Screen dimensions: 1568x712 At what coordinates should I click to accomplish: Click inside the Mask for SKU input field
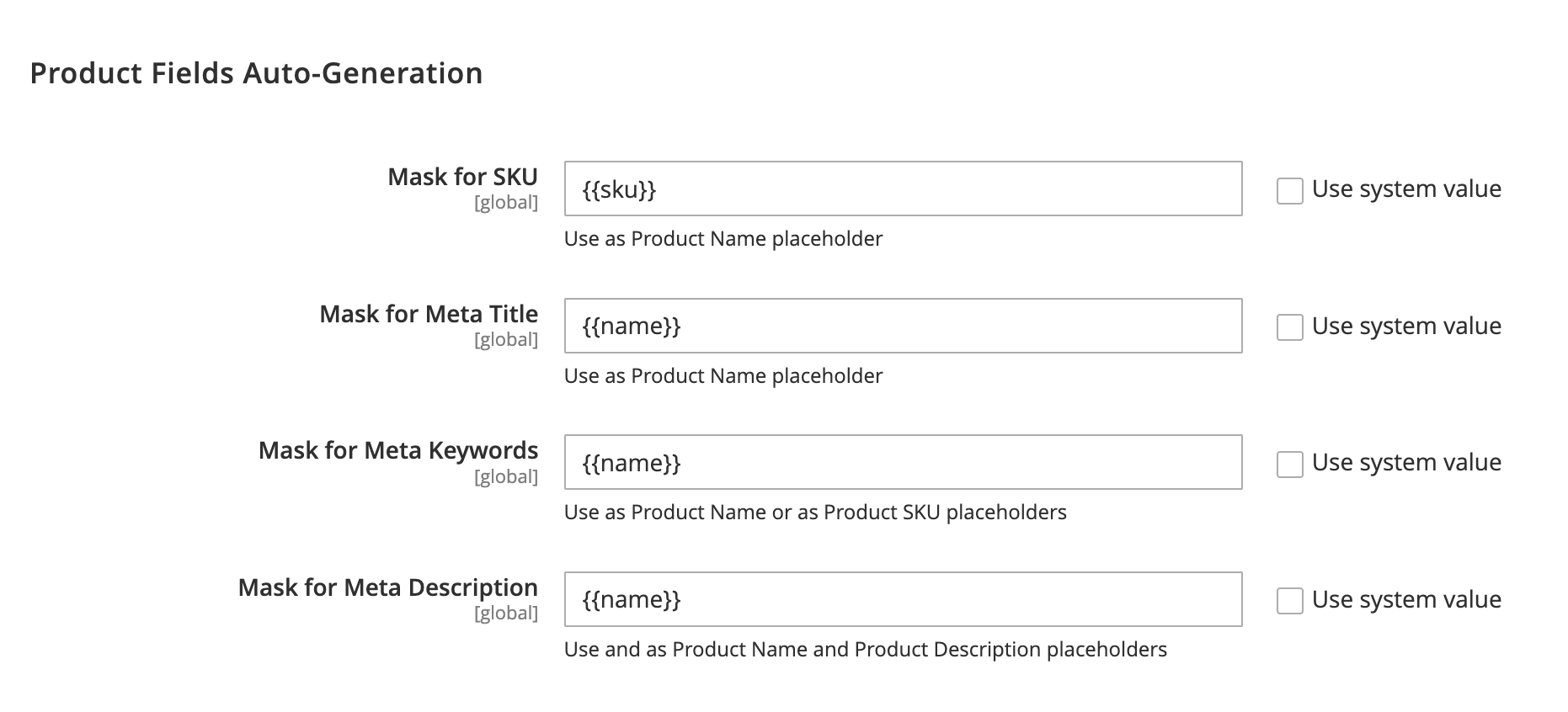(901, 189)
